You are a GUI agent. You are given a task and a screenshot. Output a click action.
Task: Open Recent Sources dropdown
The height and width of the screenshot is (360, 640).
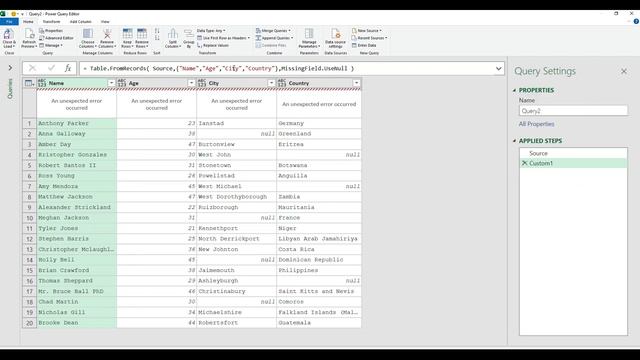[369, 38]
